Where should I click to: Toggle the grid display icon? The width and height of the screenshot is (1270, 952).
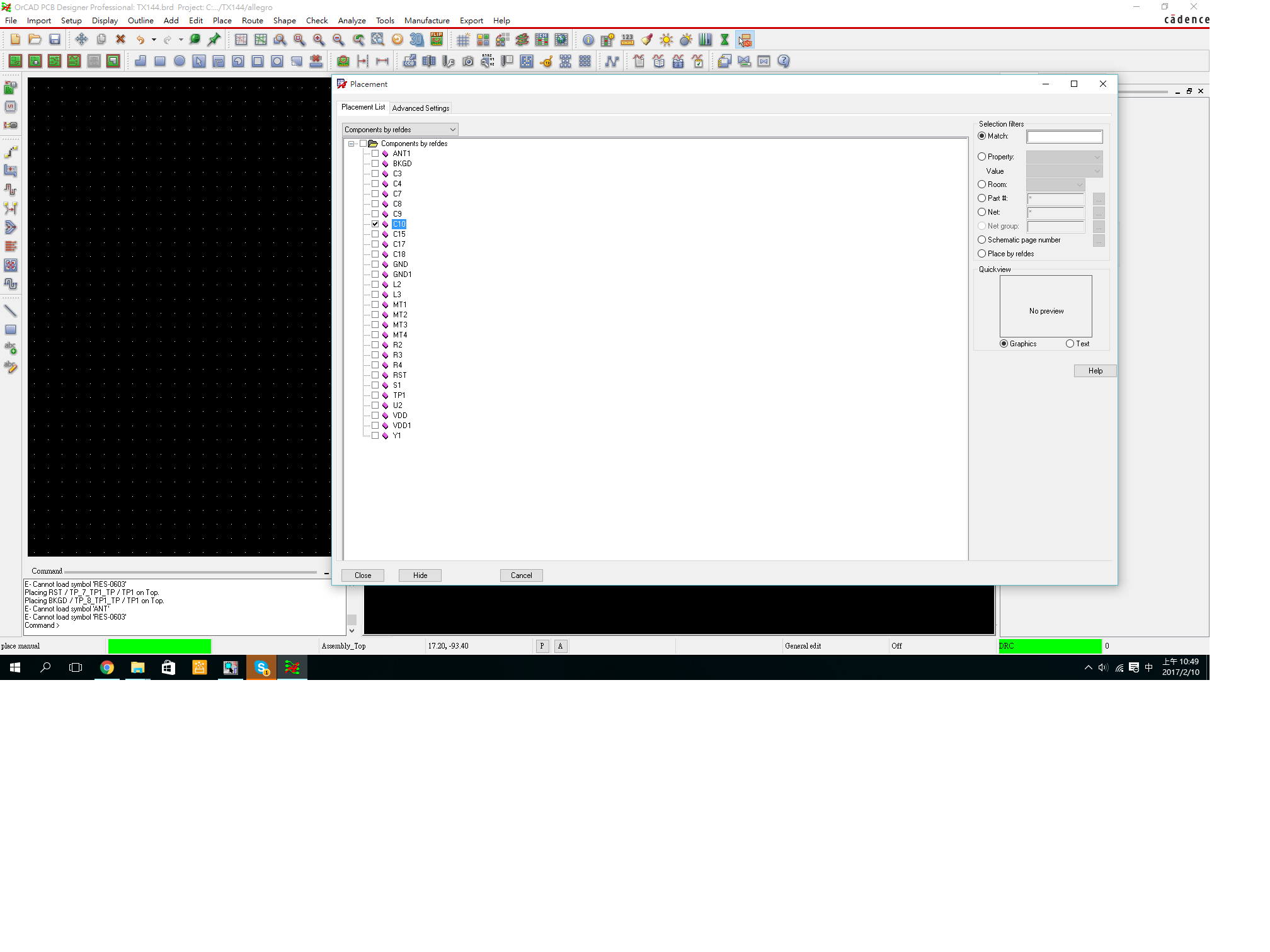coord(463,40)
